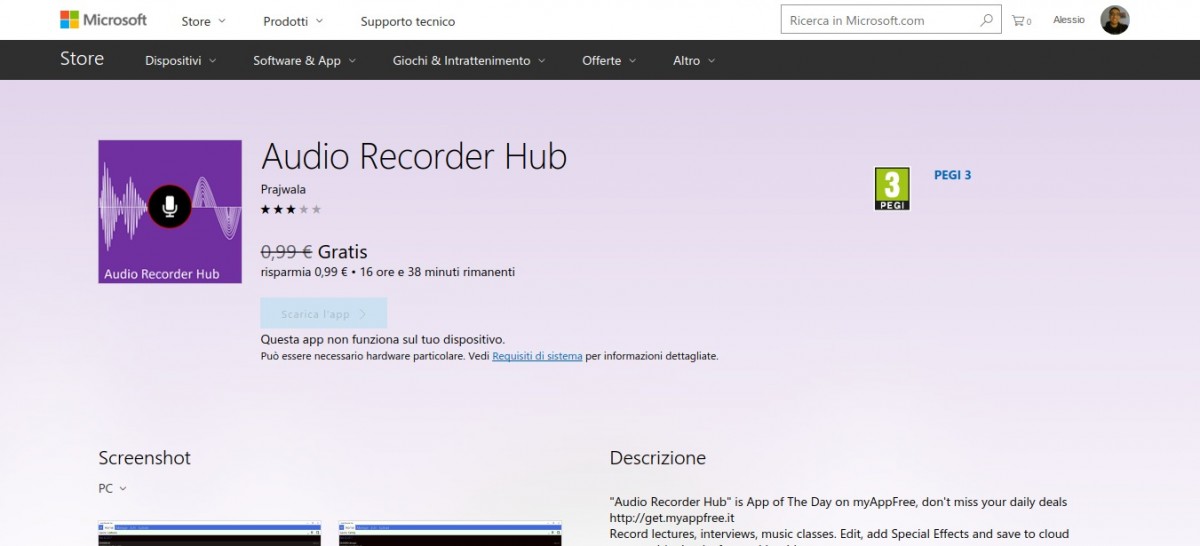The width and height of the screenshot is (1200, 546).
Task: Click the '16 ore e 38 minuti rimanenti' text
Action: 437,272
